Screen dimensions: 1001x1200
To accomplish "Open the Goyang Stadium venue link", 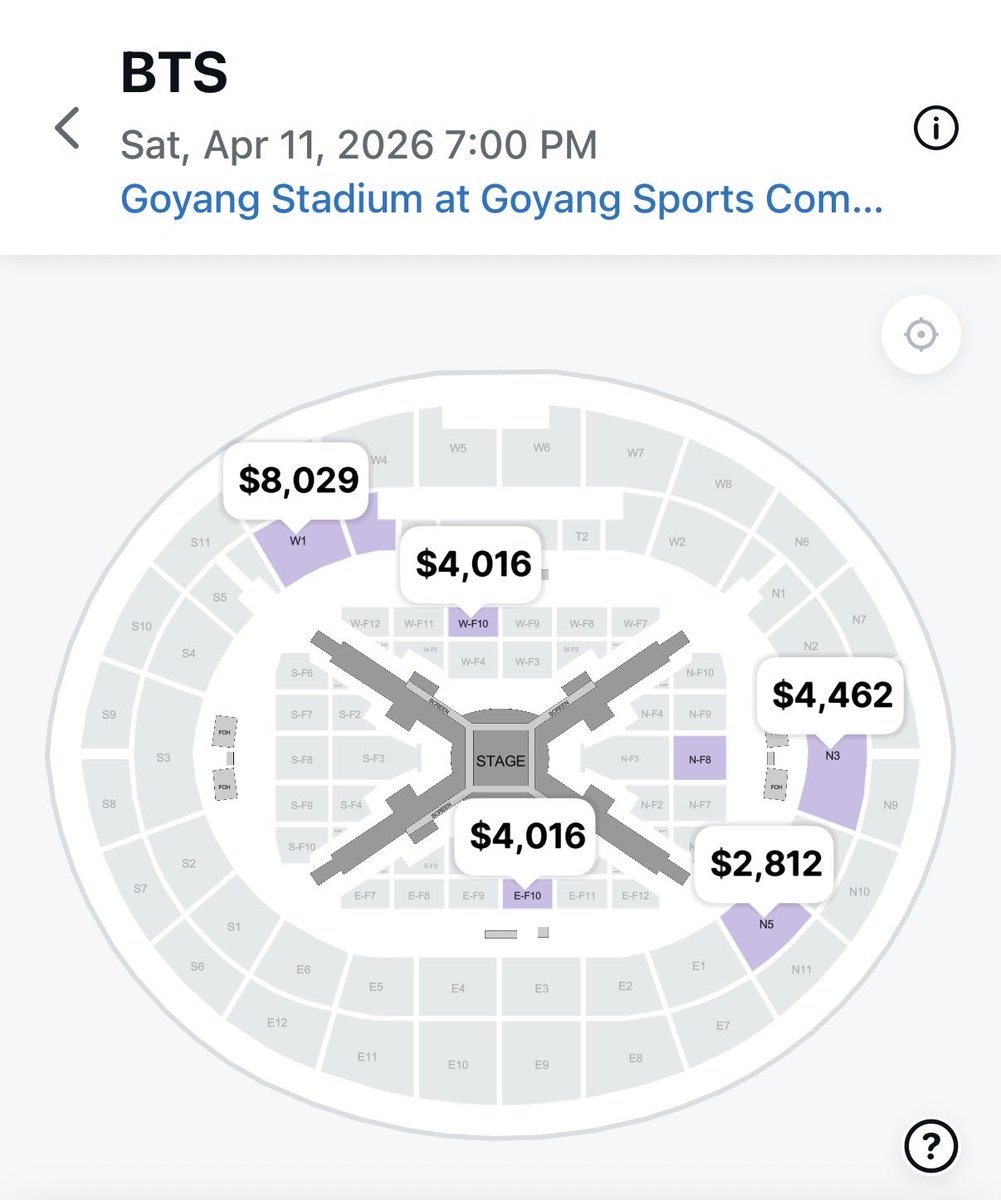I will (501, 199).
